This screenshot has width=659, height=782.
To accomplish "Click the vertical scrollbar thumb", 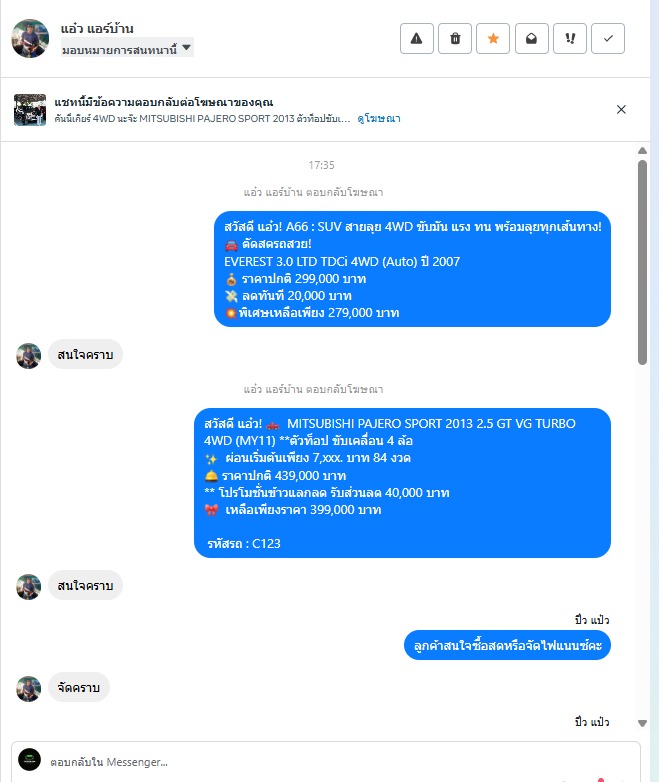I will click(643, 262).
